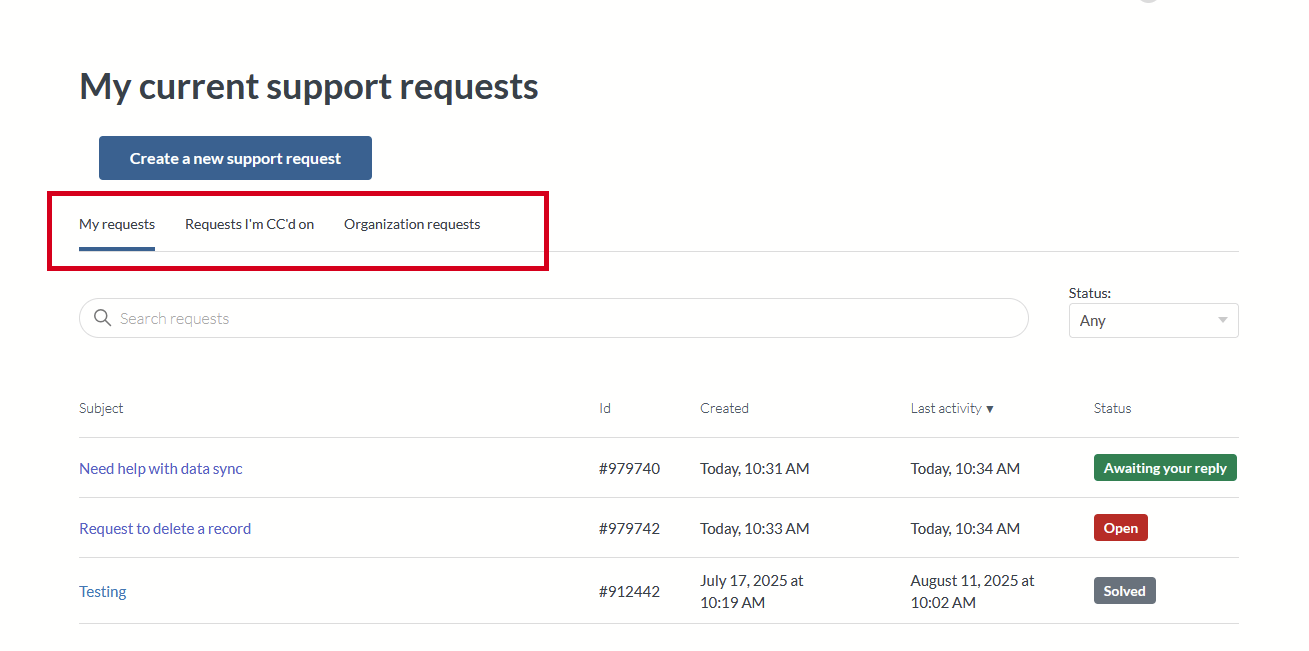This screenshot has height=651, width=1309.
Task: Sort by the Created column header
Action: click(724, 408)
